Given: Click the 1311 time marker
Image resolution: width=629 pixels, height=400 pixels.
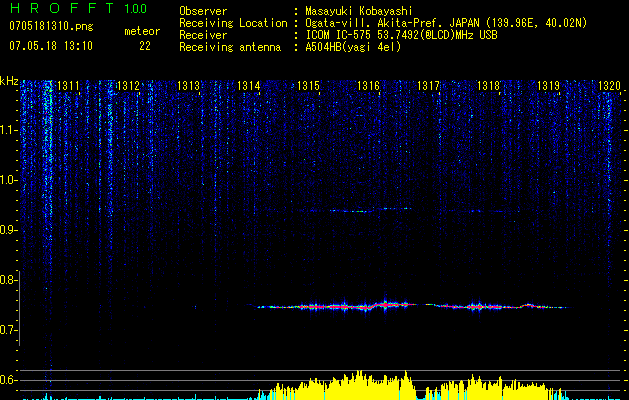Looking at the screenshot, I should point(70,87).
